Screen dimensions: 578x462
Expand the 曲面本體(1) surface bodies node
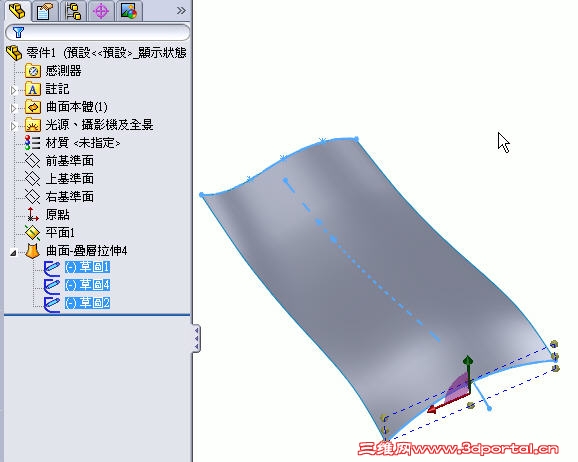[x=14, y=108]
